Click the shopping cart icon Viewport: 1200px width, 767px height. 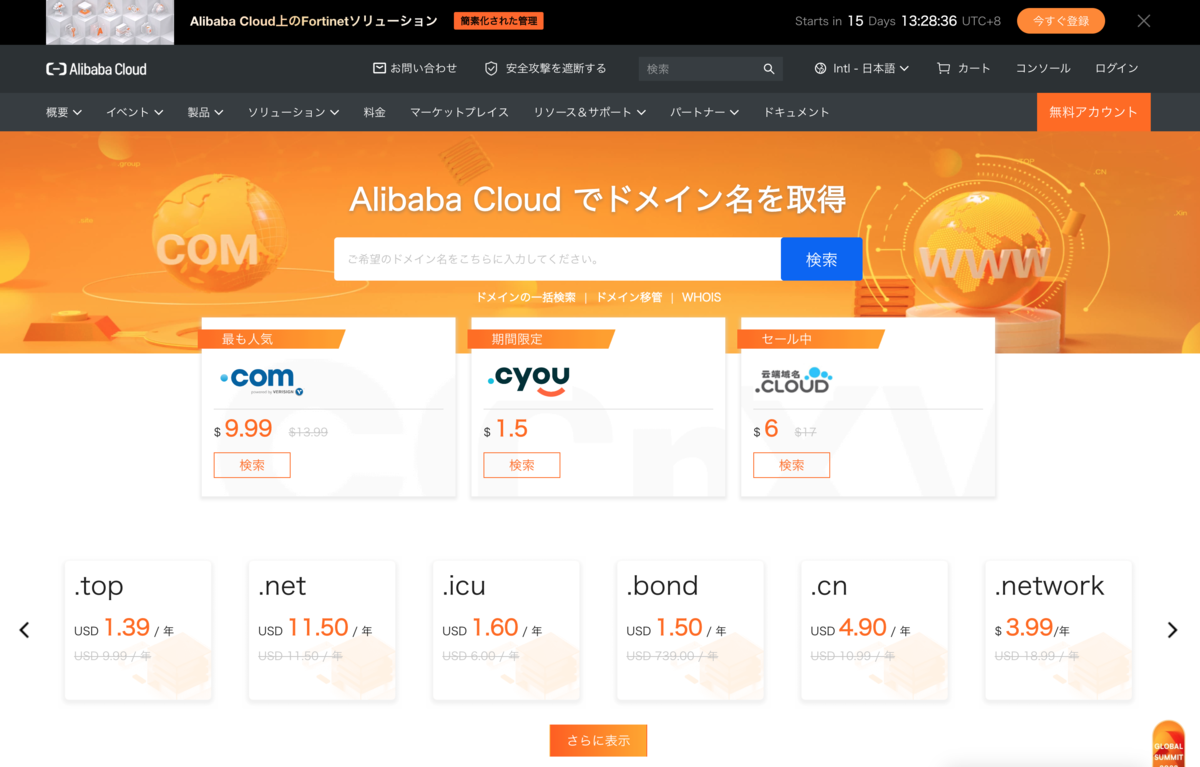[x=943, y=69]
